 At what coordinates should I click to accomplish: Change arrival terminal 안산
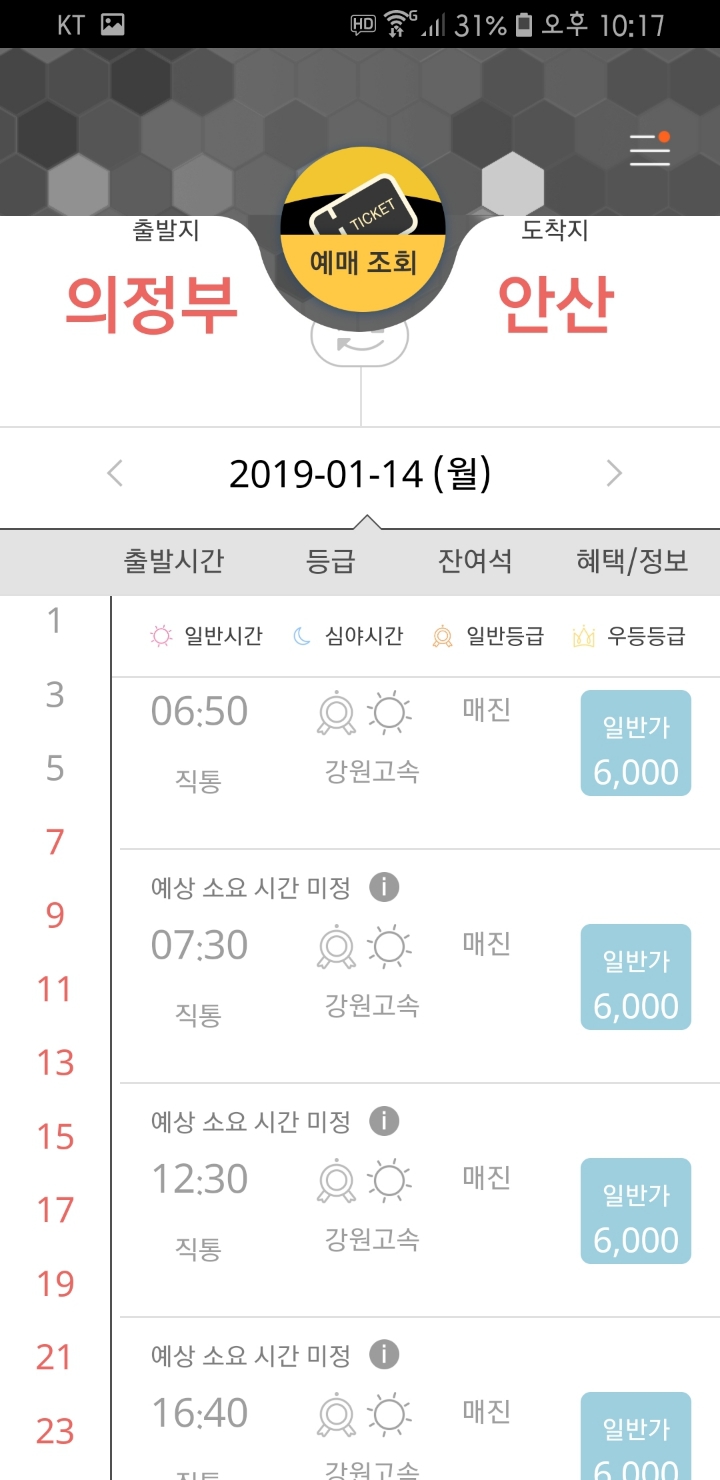(555, 304)
